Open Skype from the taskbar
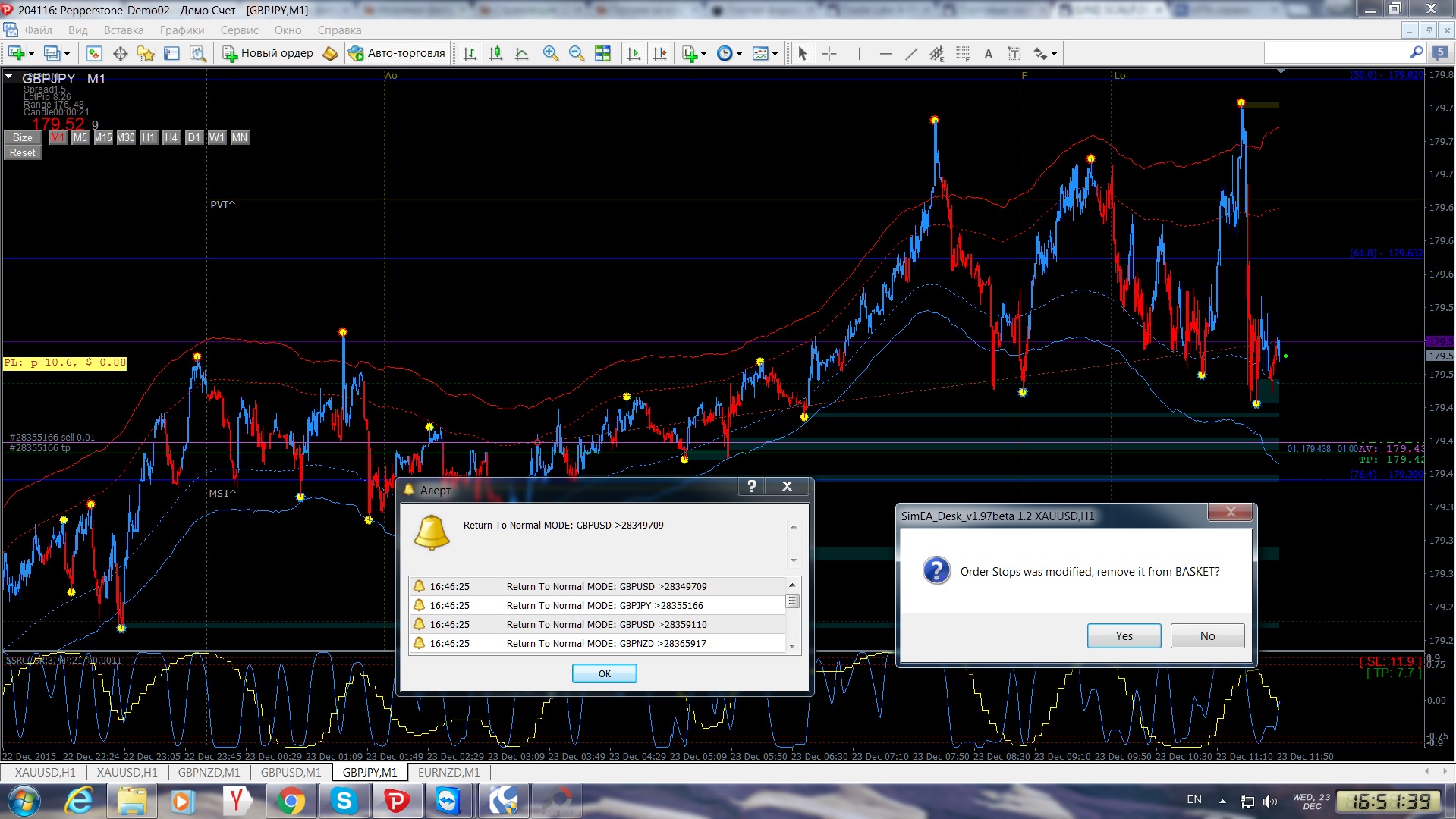The width and height of the screenshot is (1456, 819). [344, 801]
